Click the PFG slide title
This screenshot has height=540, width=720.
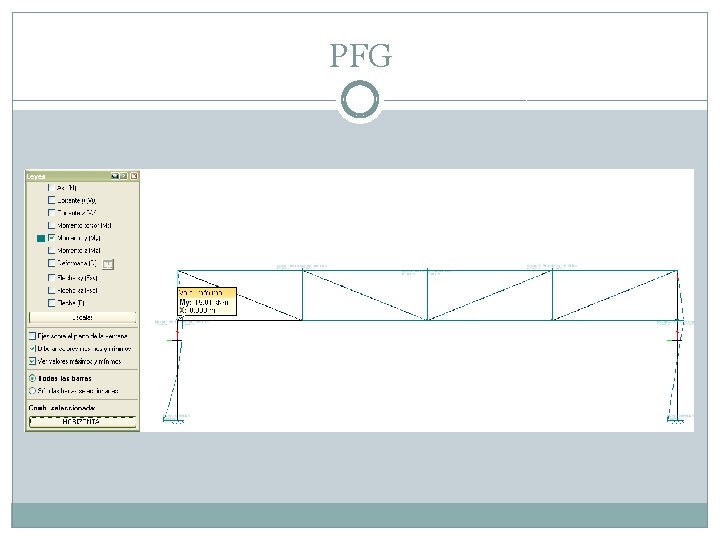click(x=360, y=56)
